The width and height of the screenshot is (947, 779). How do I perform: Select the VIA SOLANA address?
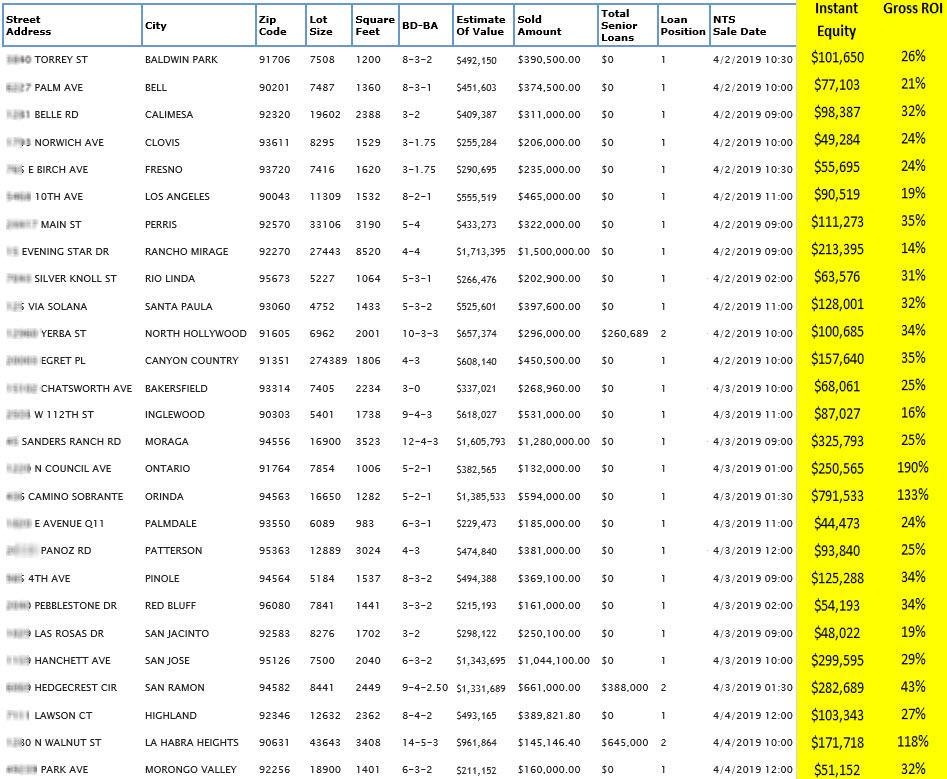coord(47,307)
